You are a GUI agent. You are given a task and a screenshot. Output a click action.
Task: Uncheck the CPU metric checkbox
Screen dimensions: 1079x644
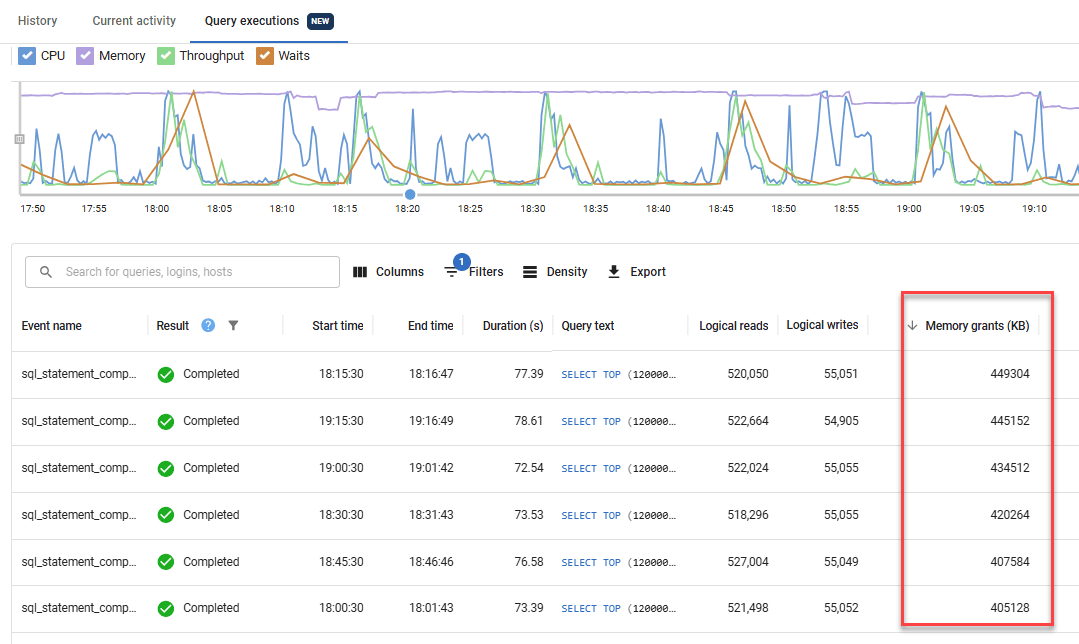click(x=27, y=55)
